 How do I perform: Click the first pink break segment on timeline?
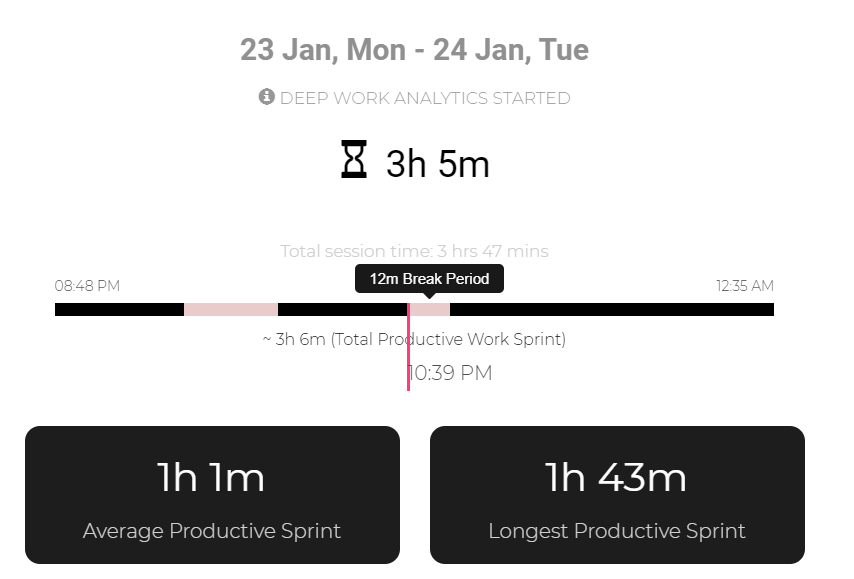[231, 309]
